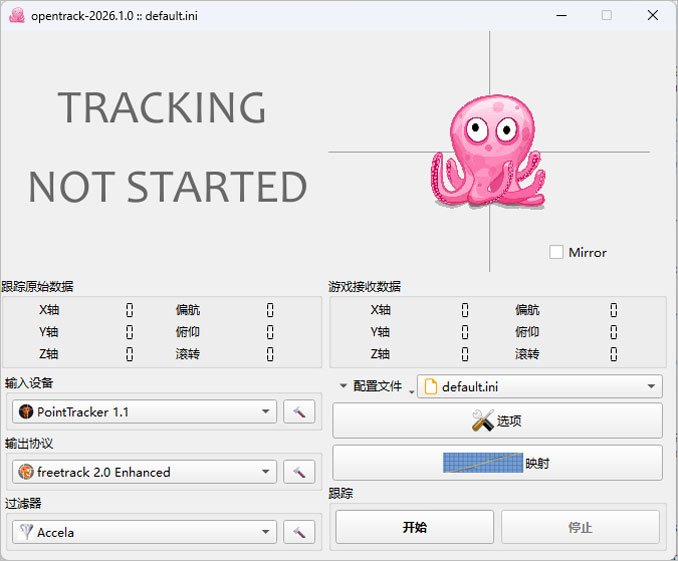Click the opentrack octopus title bar icon
Screen dimensions: 678x561
[x=17, y=16]
